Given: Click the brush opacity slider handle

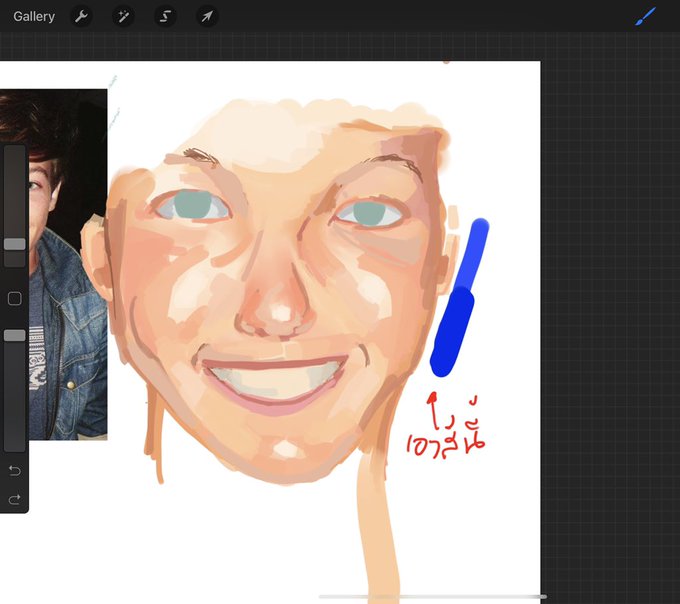Looking at the screenshot, I should (15, 335).
